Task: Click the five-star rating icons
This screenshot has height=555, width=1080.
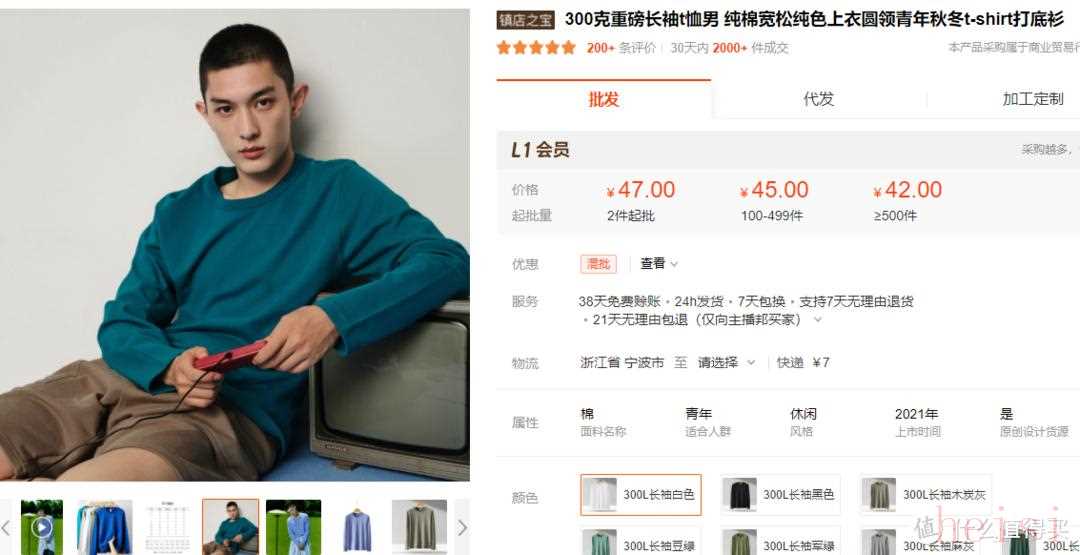Action: click(x=536, y=48)
